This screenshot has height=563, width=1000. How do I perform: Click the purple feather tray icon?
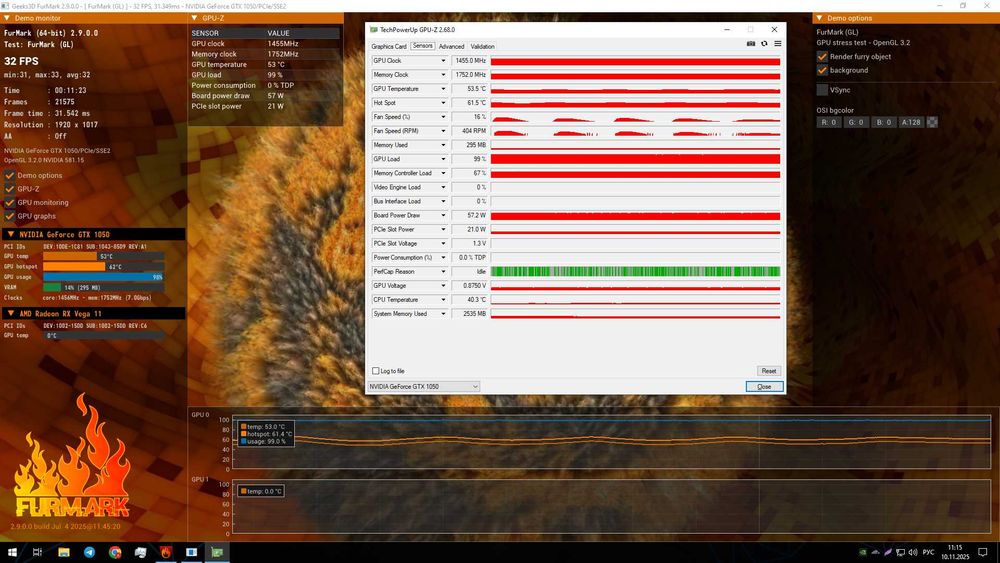tap(888, 552)
